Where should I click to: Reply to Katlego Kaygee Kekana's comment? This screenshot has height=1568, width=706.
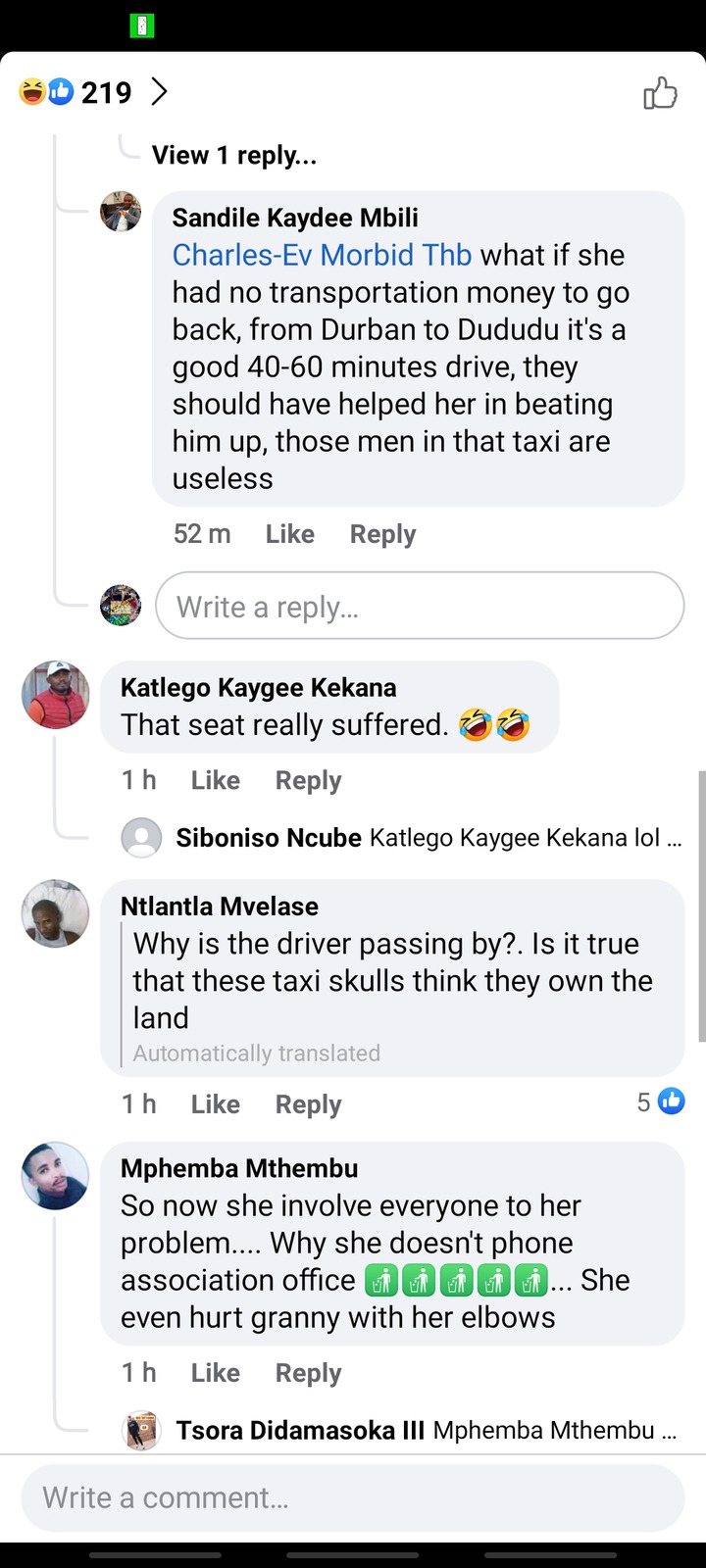coord(308,780)
